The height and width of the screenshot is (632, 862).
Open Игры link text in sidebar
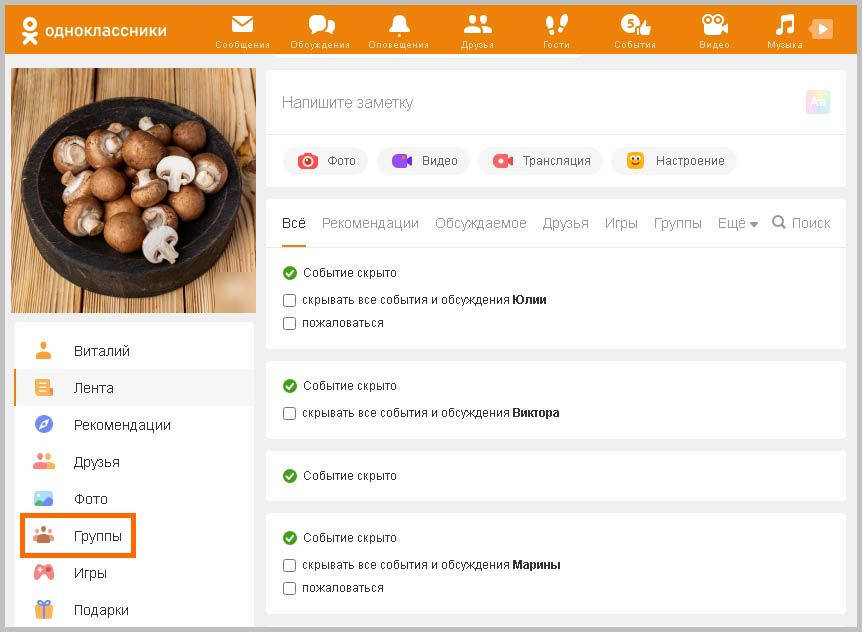(90, 573)
